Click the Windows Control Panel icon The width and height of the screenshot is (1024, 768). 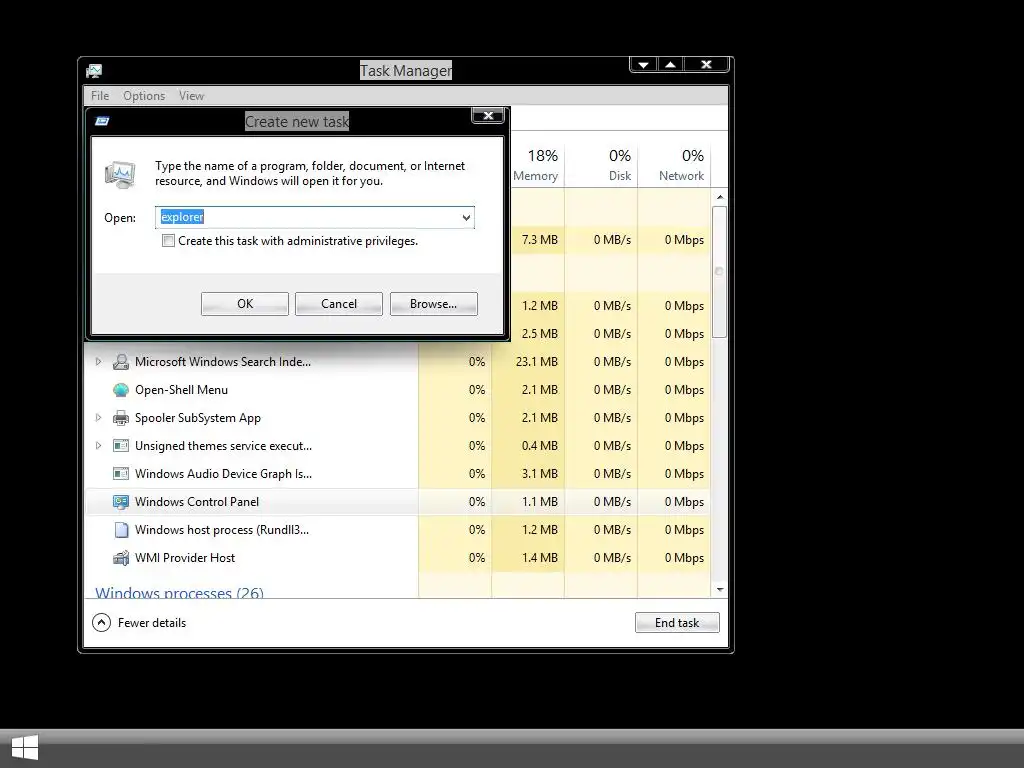coord(121,502)
